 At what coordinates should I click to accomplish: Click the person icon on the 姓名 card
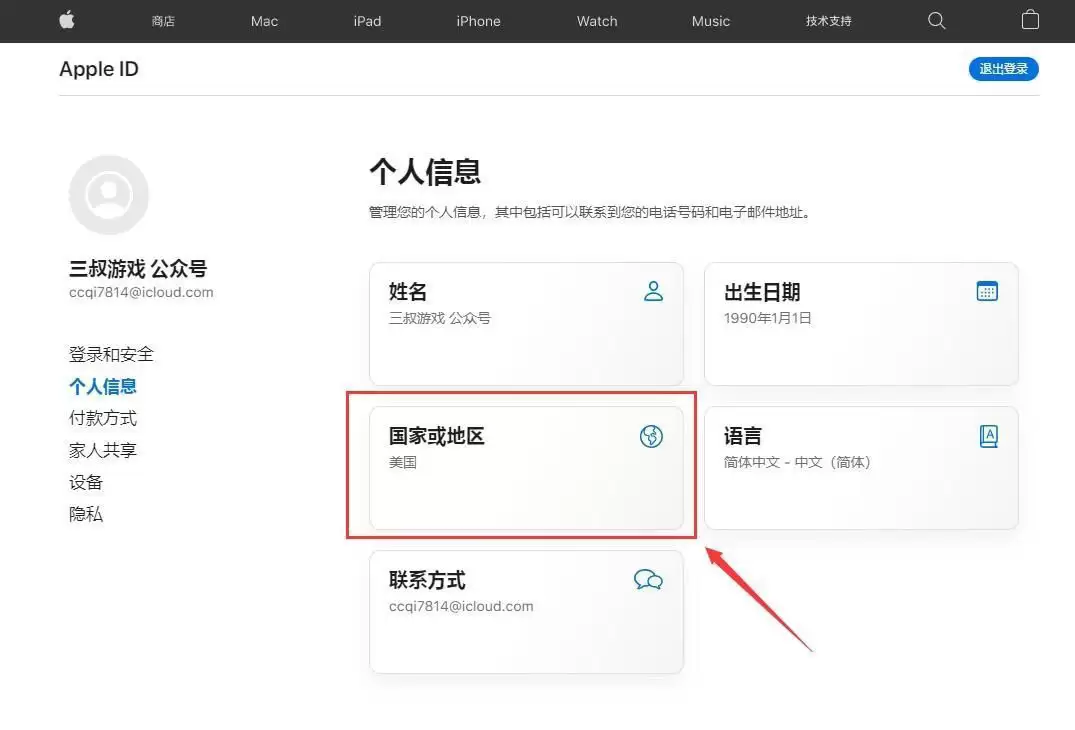653,291
